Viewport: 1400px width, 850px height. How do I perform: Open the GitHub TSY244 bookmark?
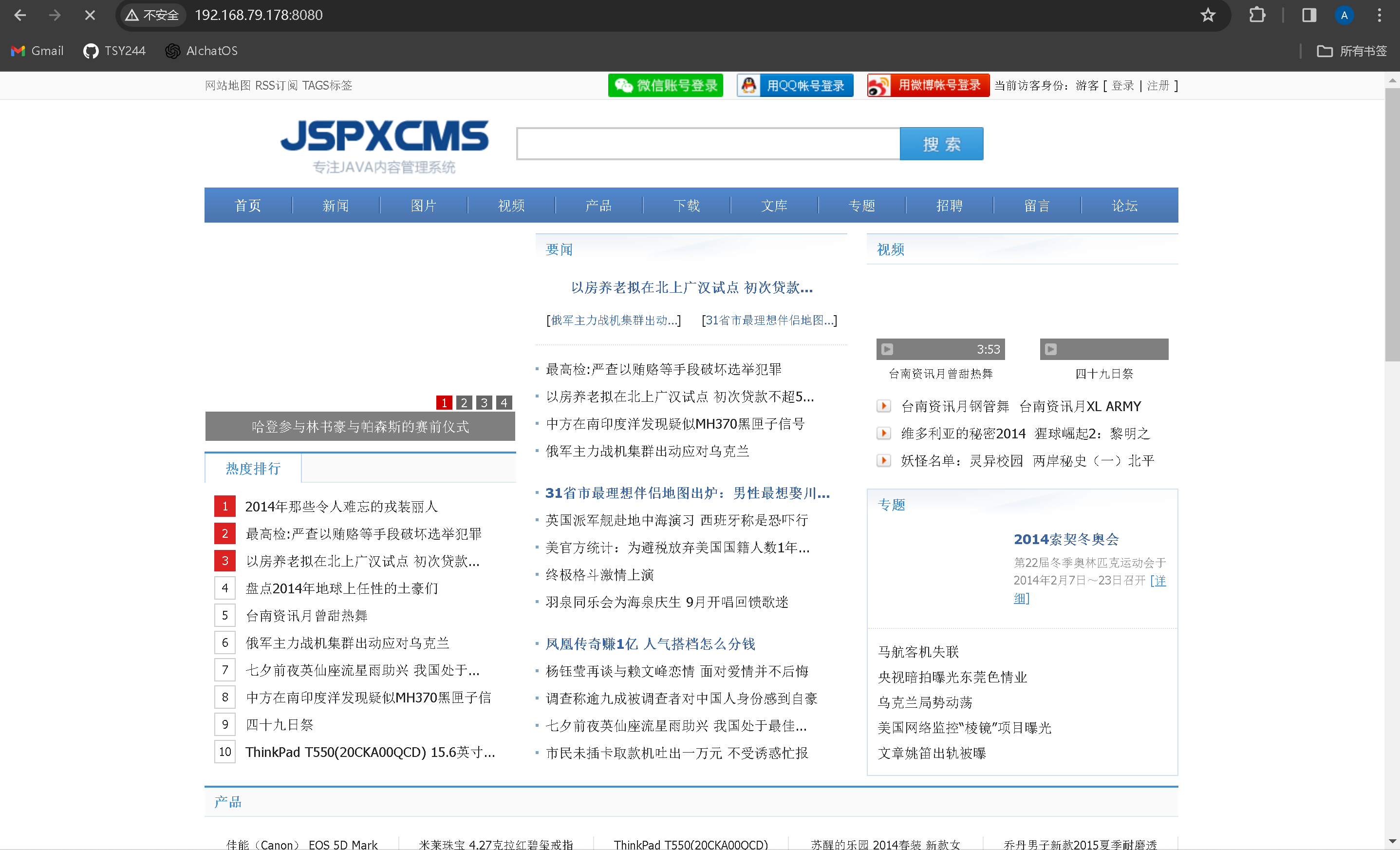[x=114, y=51]
